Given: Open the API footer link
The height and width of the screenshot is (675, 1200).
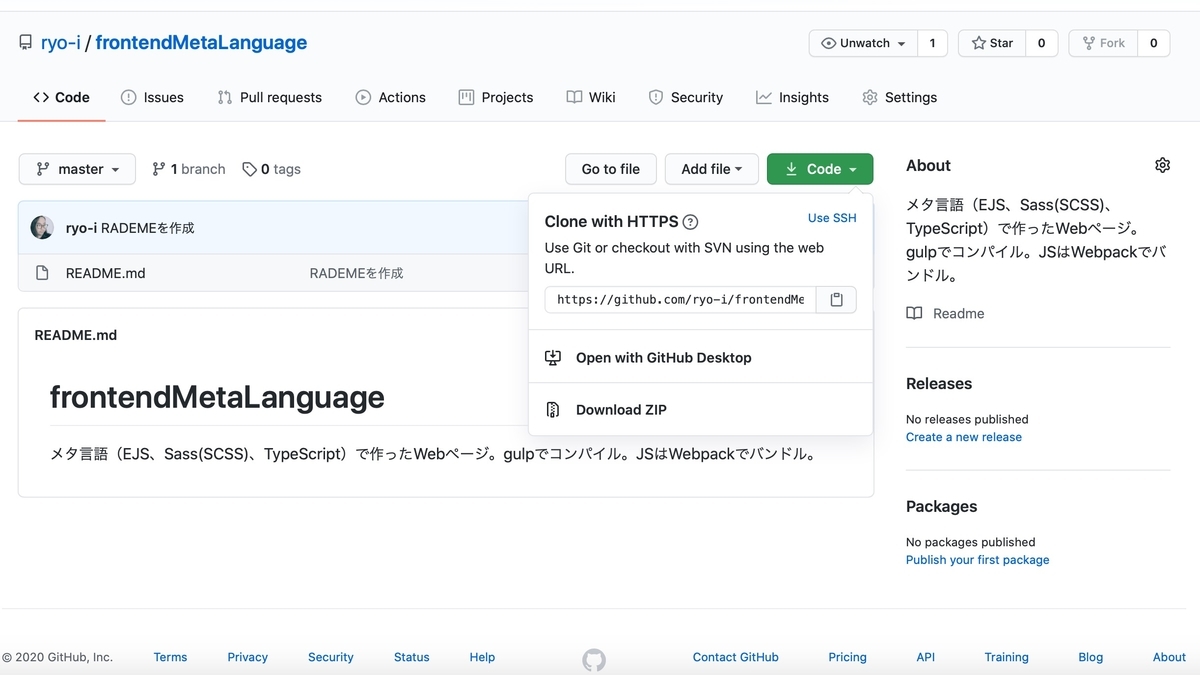Looking at the screenshot, I should pos(925,657).
